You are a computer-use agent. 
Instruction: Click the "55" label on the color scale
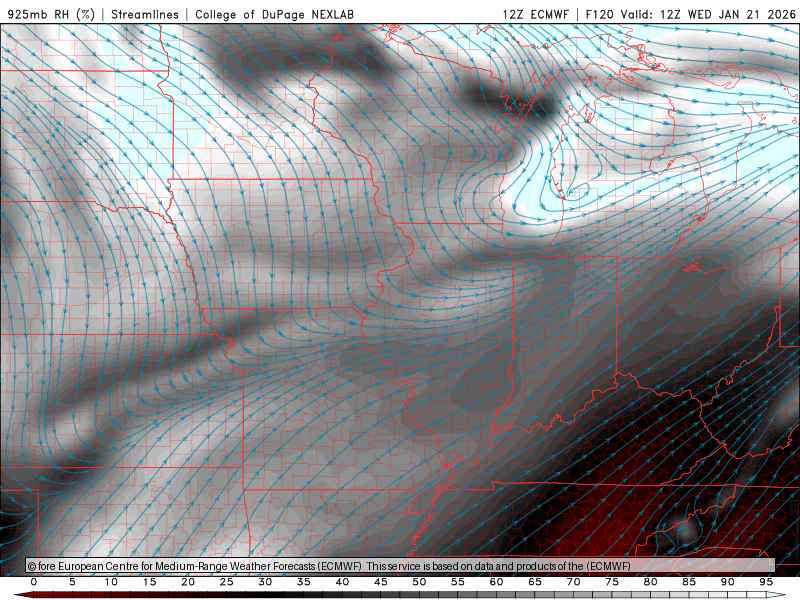pos(458,582)
